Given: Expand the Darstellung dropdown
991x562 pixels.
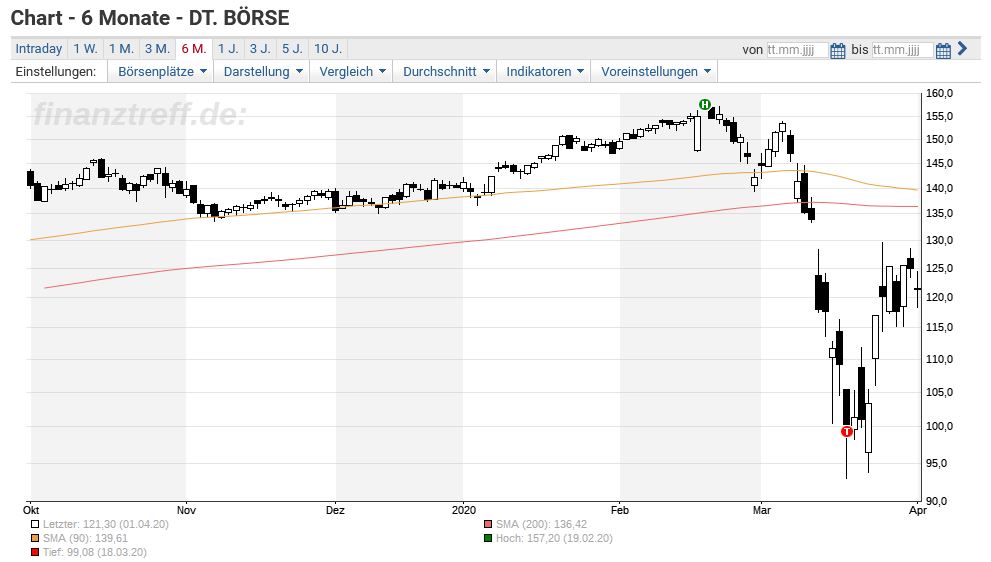Looking at the screenshot, I should 262,71.
